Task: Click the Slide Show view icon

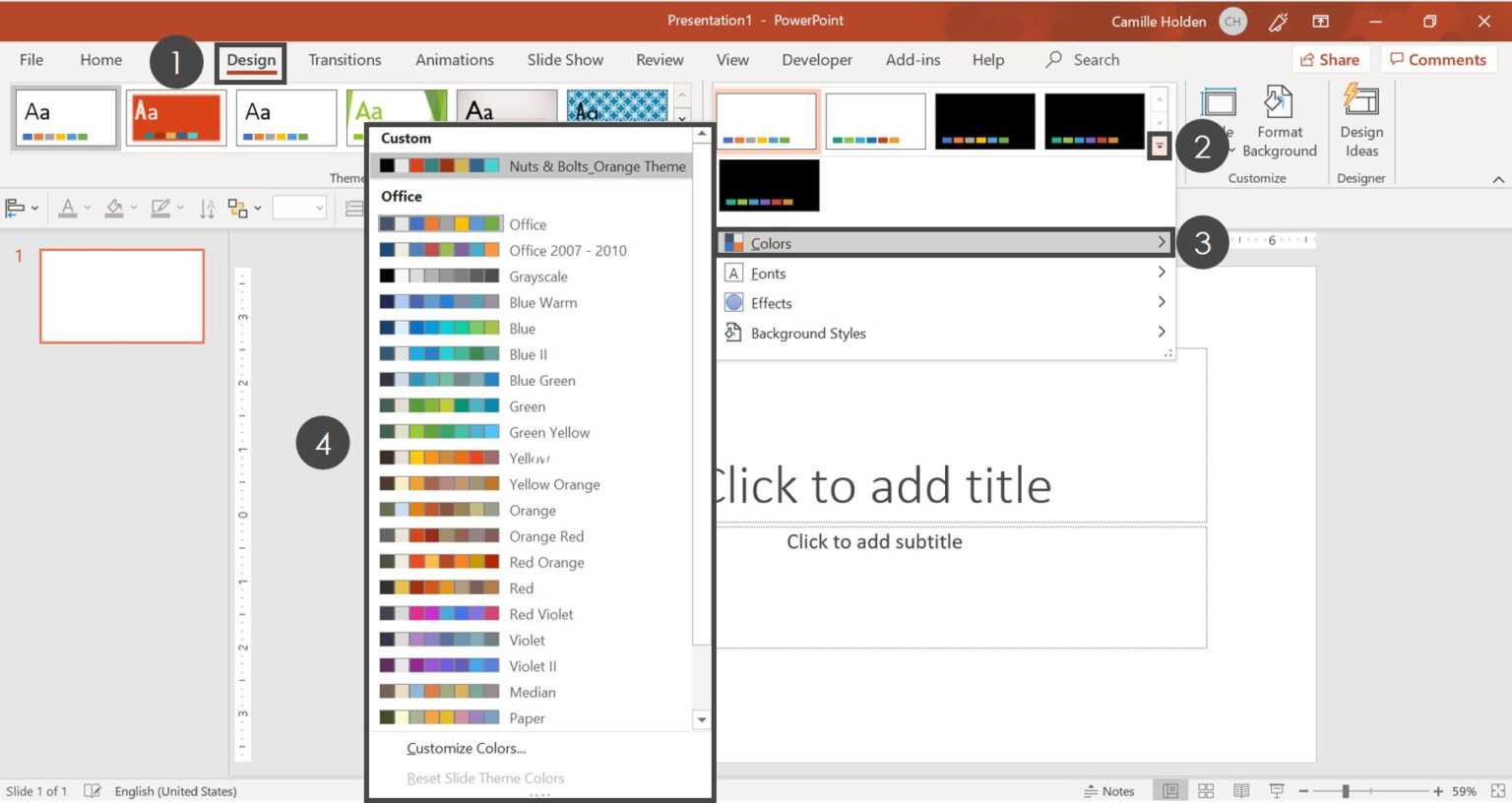Action: 1276,790
